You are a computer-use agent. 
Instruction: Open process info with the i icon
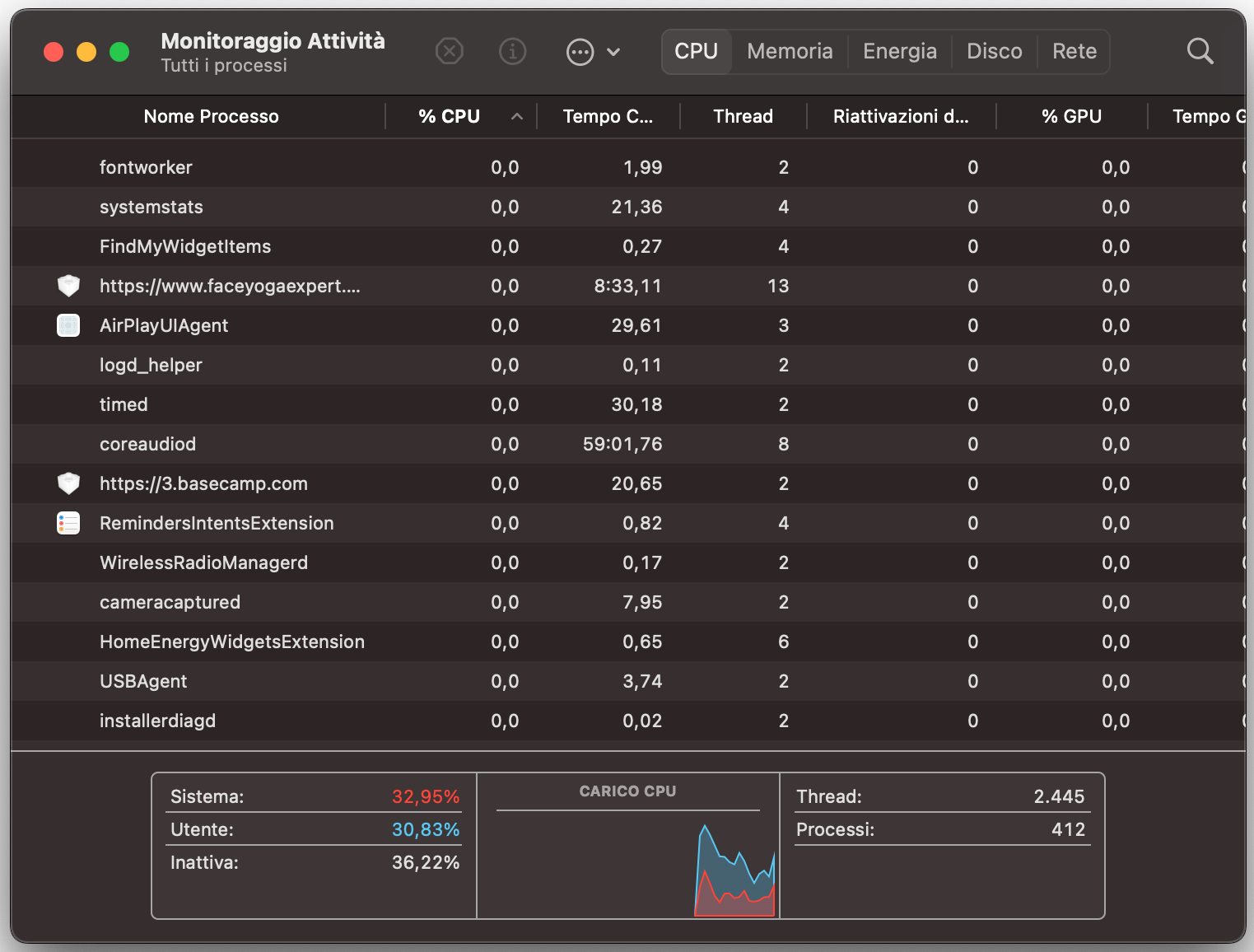point(512,52)
